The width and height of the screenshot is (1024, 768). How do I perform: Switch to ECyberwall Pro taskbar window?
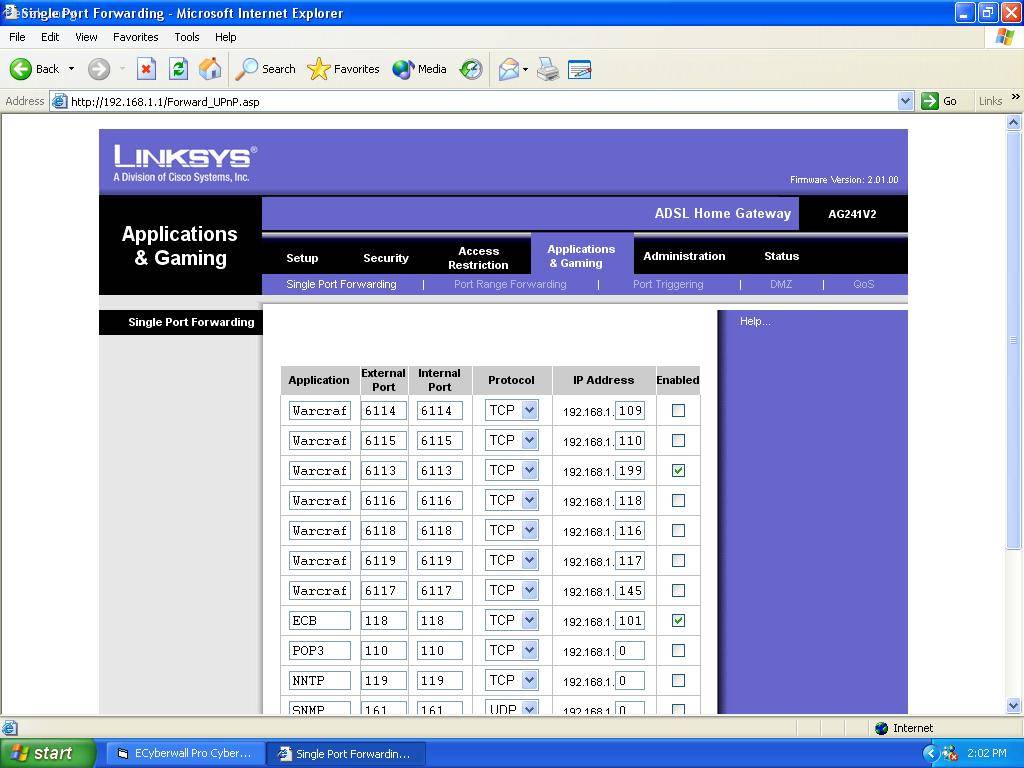coord(184,753)
